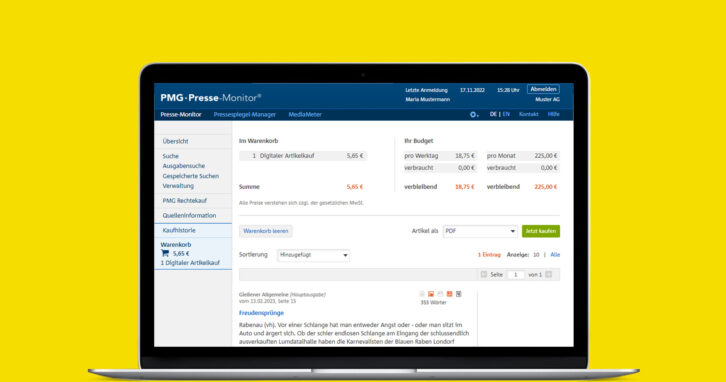726x382 pixels.
Task: Click the Muster AG company name
Action: [547, 100]
